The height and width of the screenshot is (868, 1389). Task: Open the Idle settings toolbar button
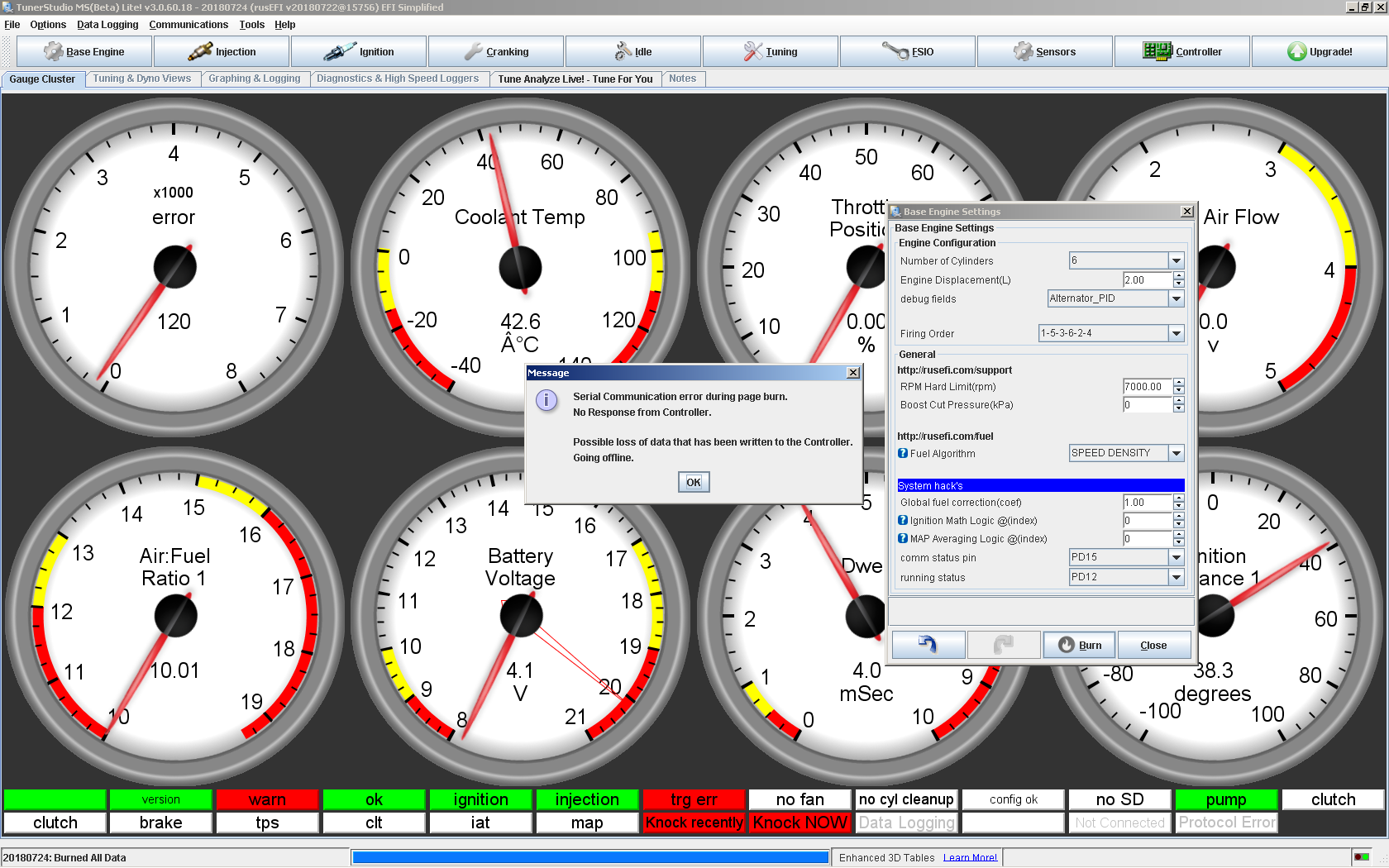tap(633, 51)
